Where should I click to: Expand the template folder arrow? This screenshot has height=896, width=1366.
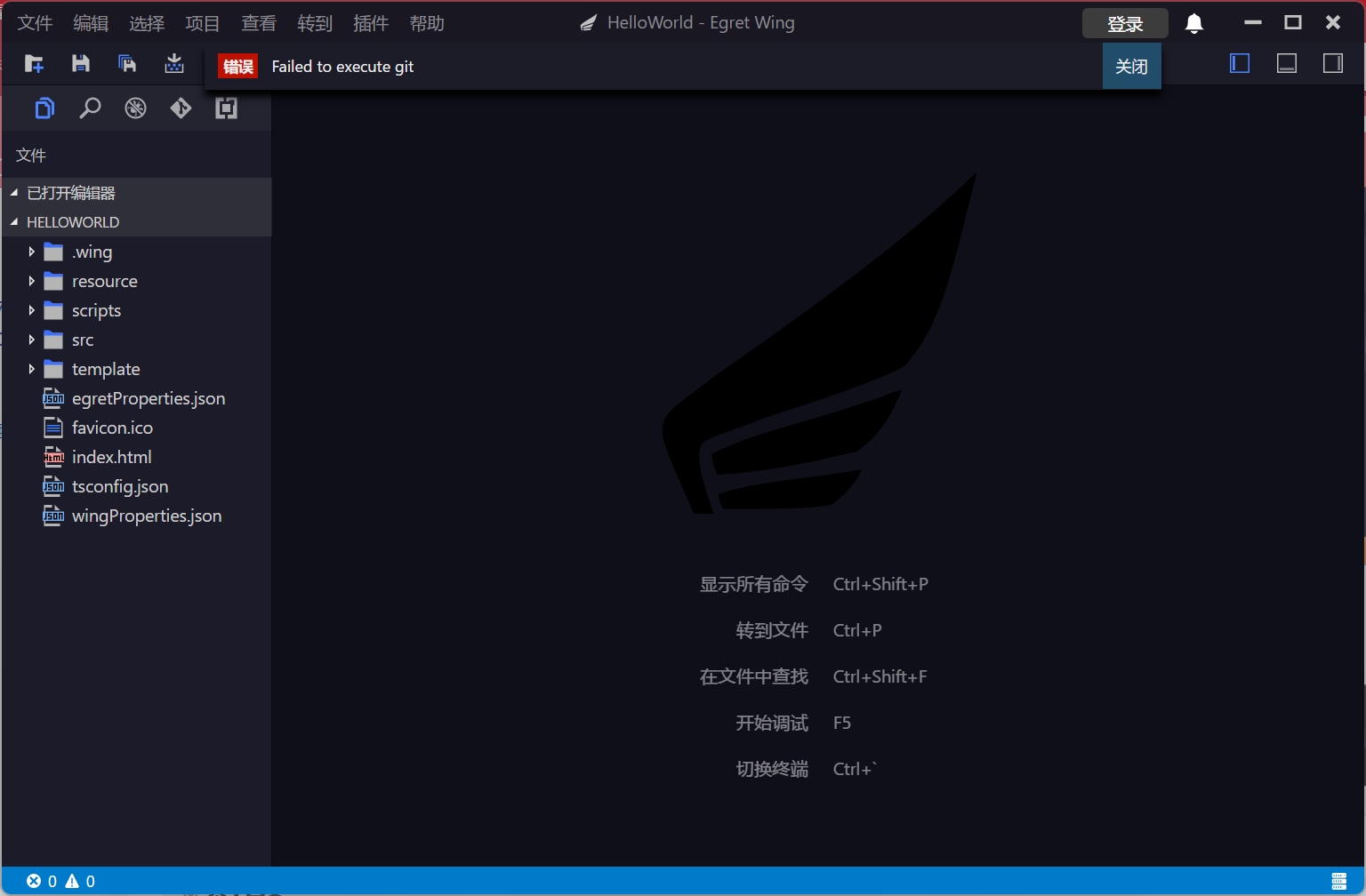(x=32, y=369)
